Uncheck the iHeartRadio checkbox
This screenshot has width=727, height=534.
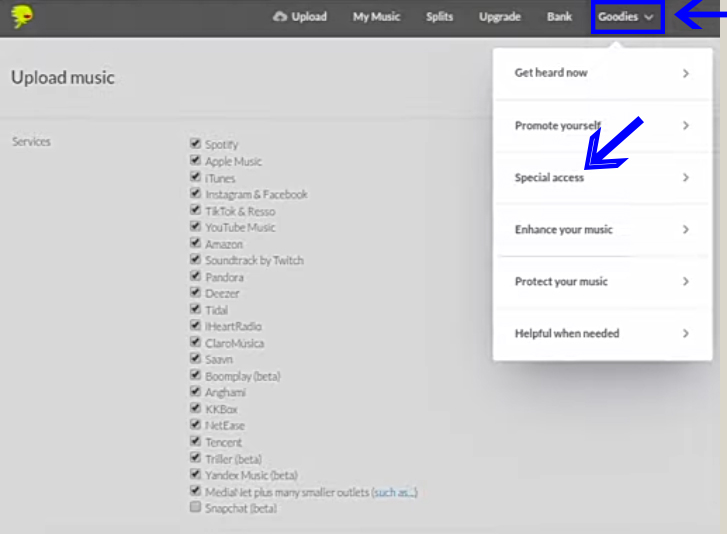[195, 325]
